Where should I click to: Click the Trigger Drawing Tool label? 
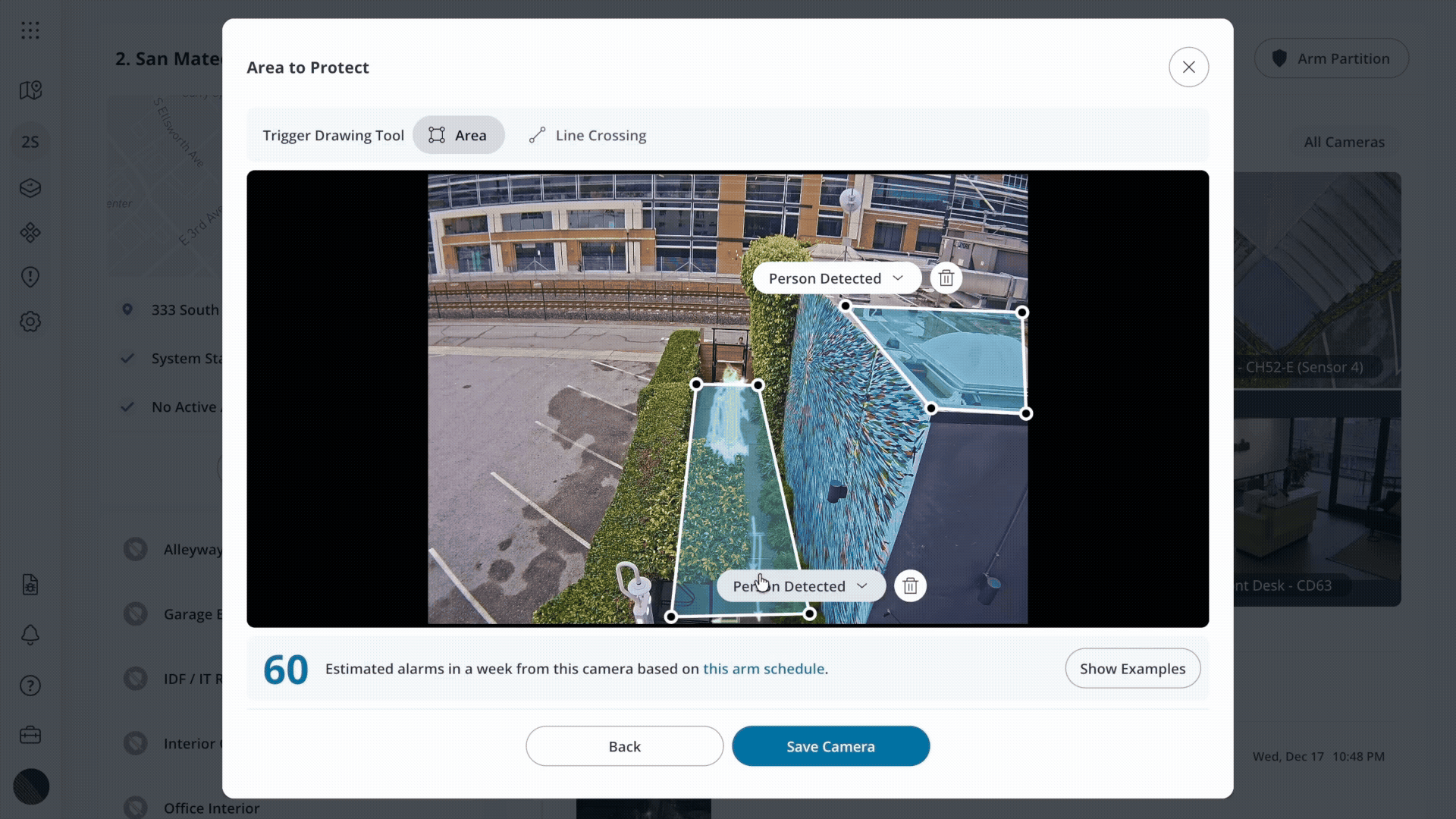click(x=333, y=135)
